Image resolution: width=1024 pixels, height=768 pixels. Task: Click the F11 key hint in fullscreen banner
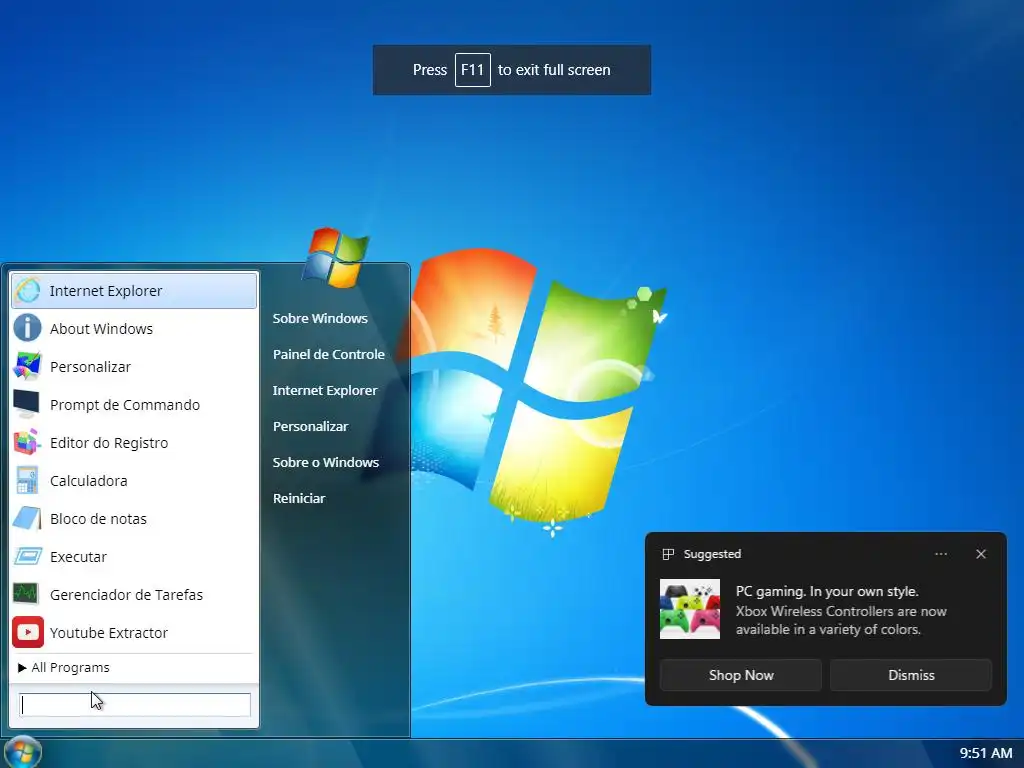point(473,70)
